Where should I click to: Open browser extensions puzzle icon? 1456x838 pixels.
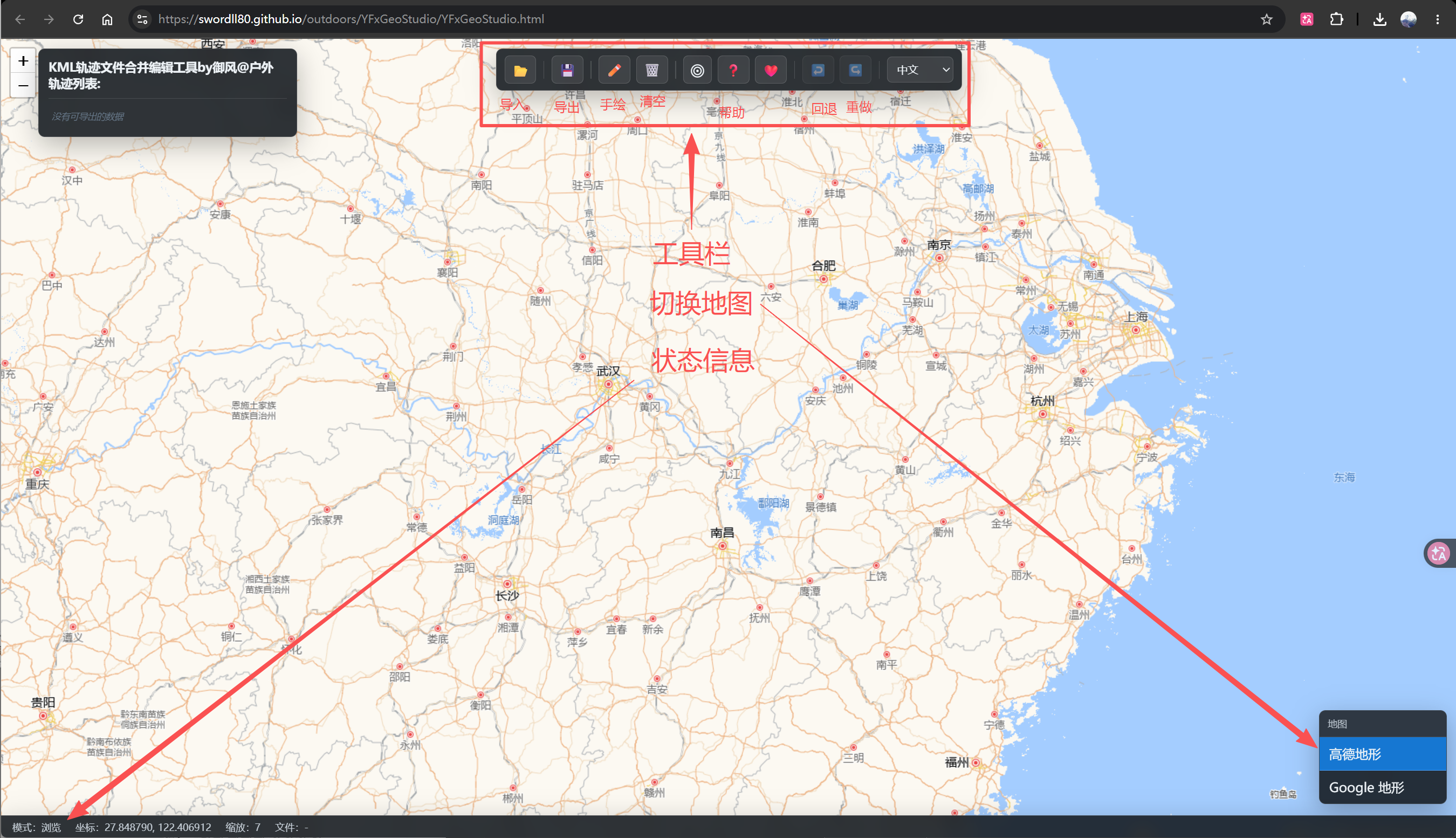(1336, 19)
